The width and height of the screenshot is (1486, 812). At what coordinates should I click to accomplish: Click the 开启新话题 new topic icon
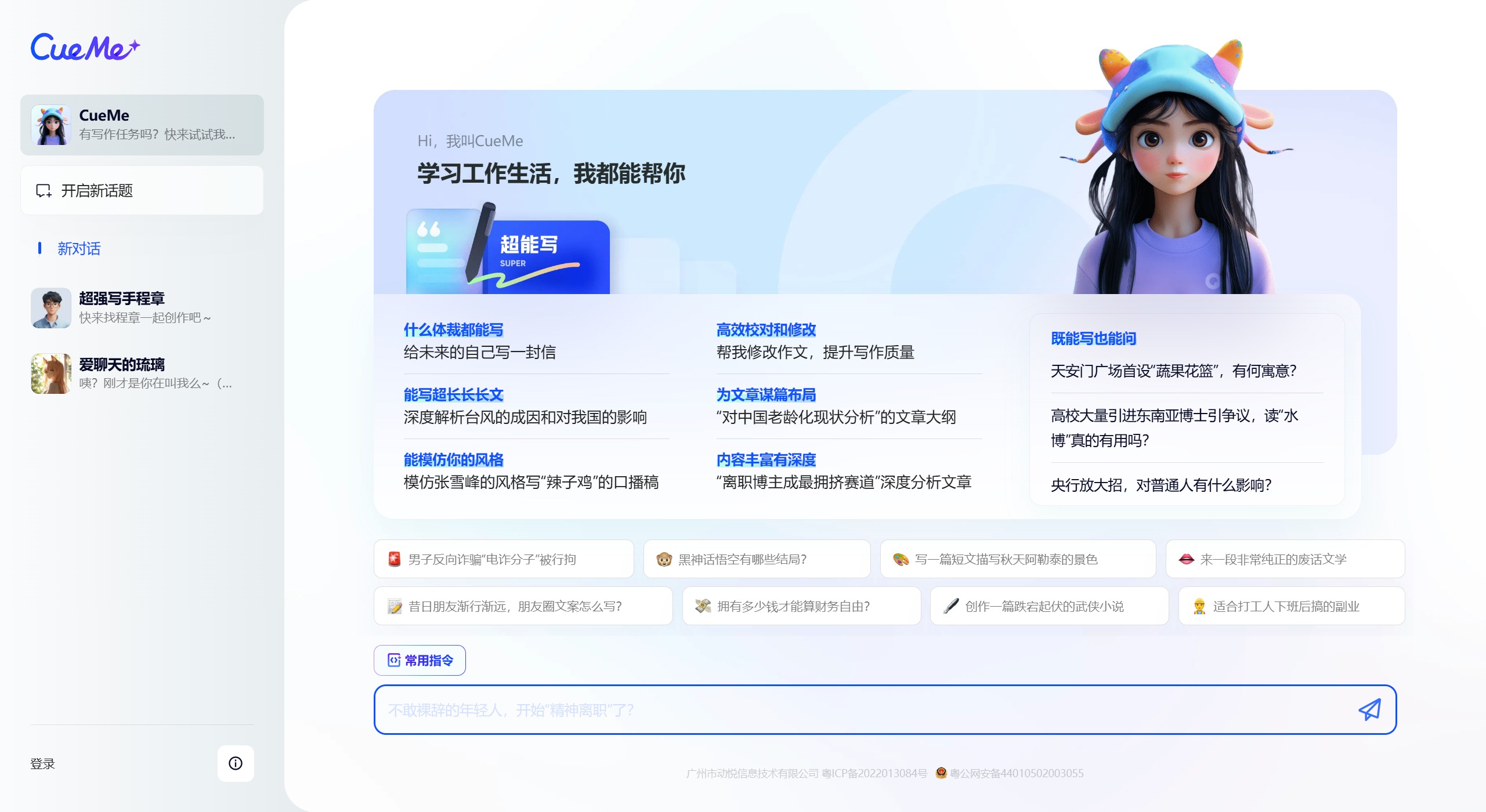pyautogui.click(x=43, y=190)
